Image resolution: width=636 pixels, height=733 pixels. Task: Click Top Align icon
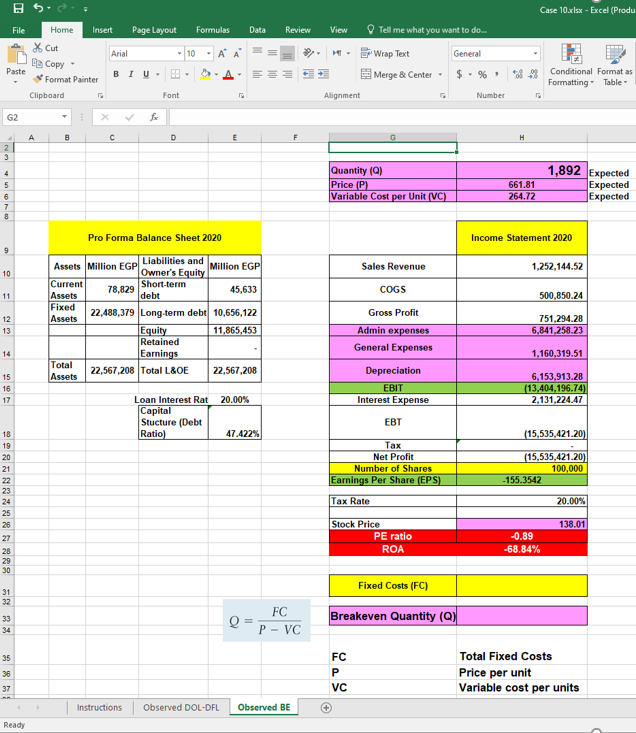(x=257, y=52)
